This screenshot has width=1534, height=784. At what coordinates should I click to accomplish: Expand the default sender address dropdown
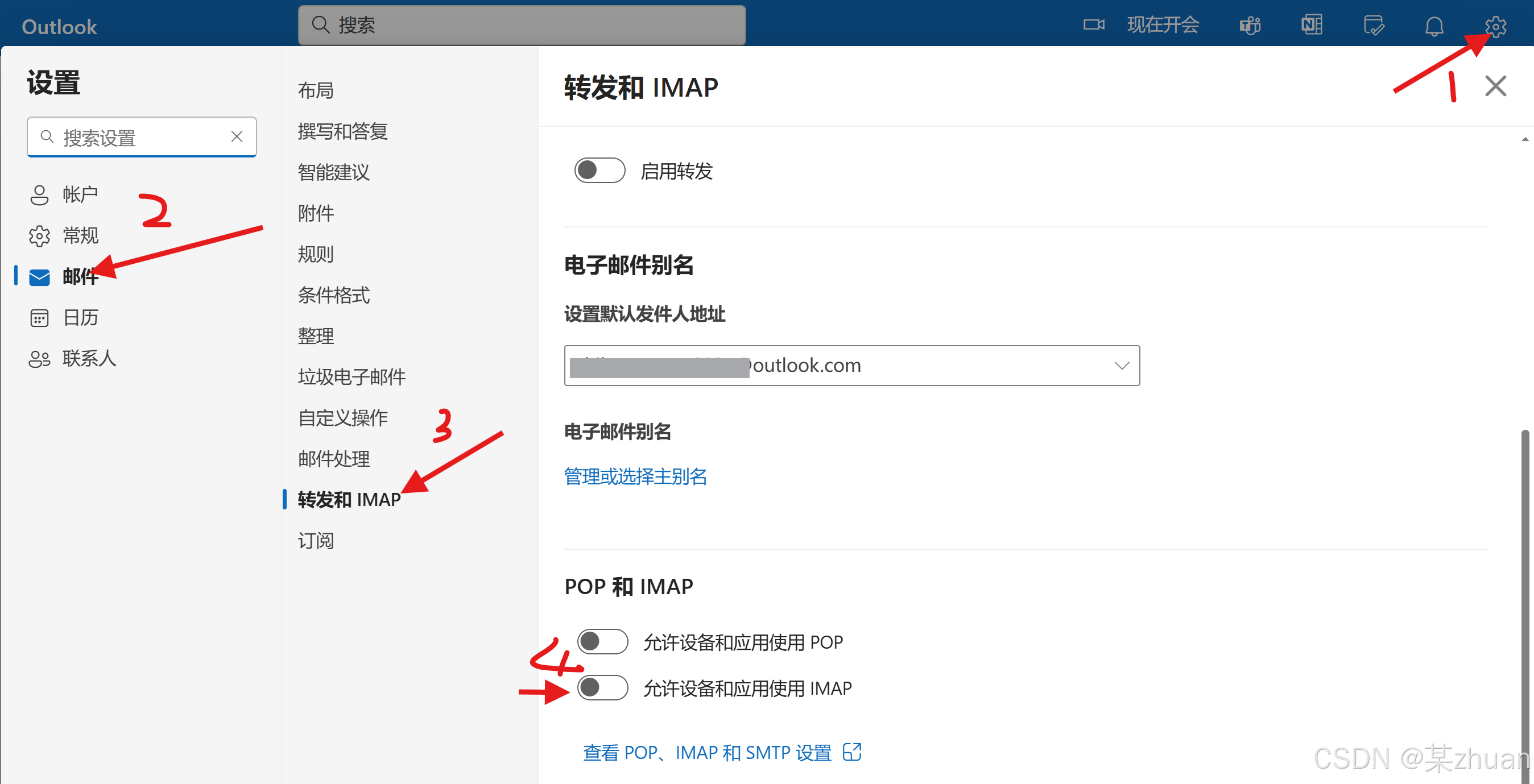coord(1121,366)
